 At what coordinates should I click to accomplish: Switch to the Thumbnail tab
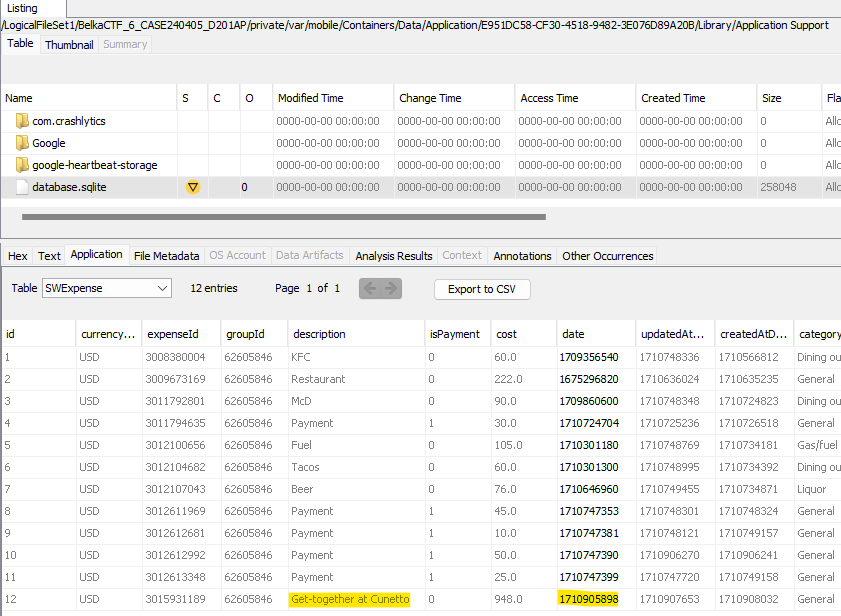[69, 45]
